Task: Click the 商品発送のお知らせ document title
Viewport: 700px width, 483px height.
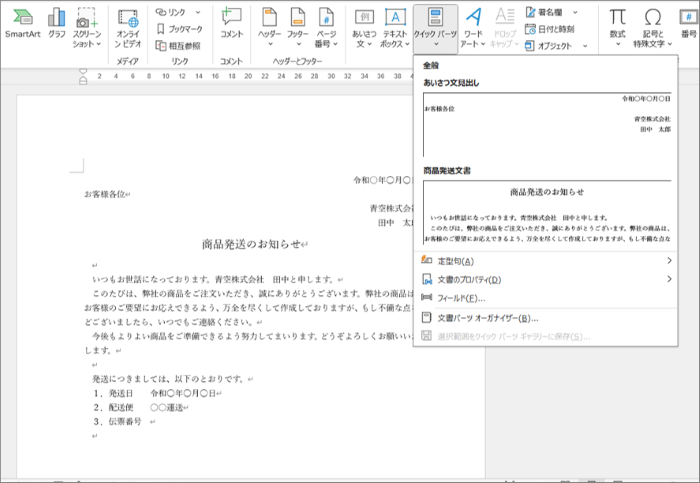Action: [x=252, y=244]
